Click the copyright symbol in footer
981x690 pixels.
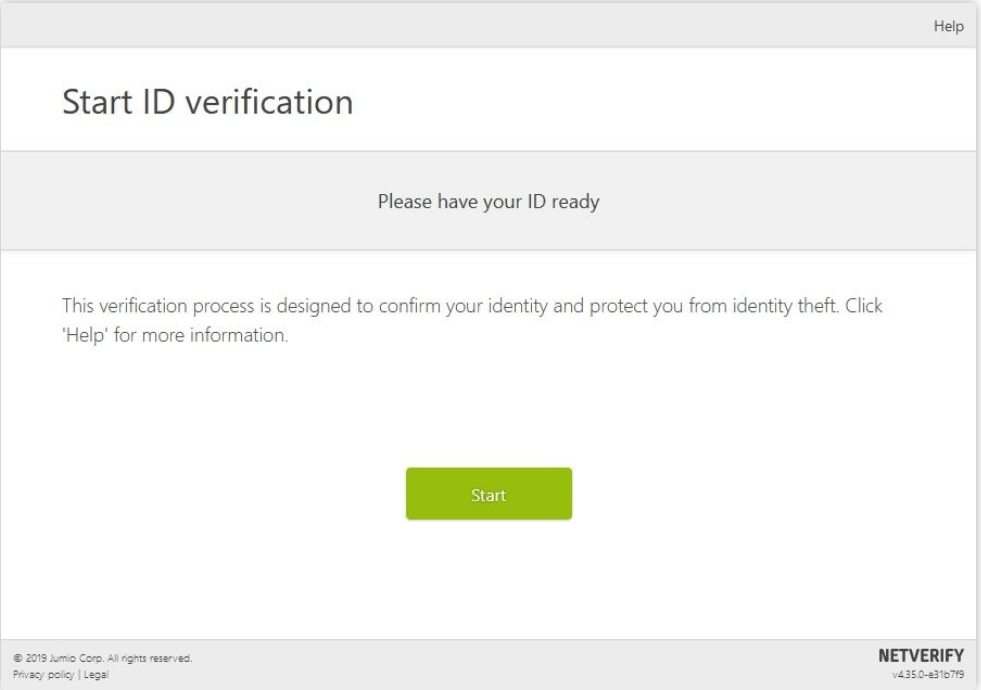coord(18,658)
